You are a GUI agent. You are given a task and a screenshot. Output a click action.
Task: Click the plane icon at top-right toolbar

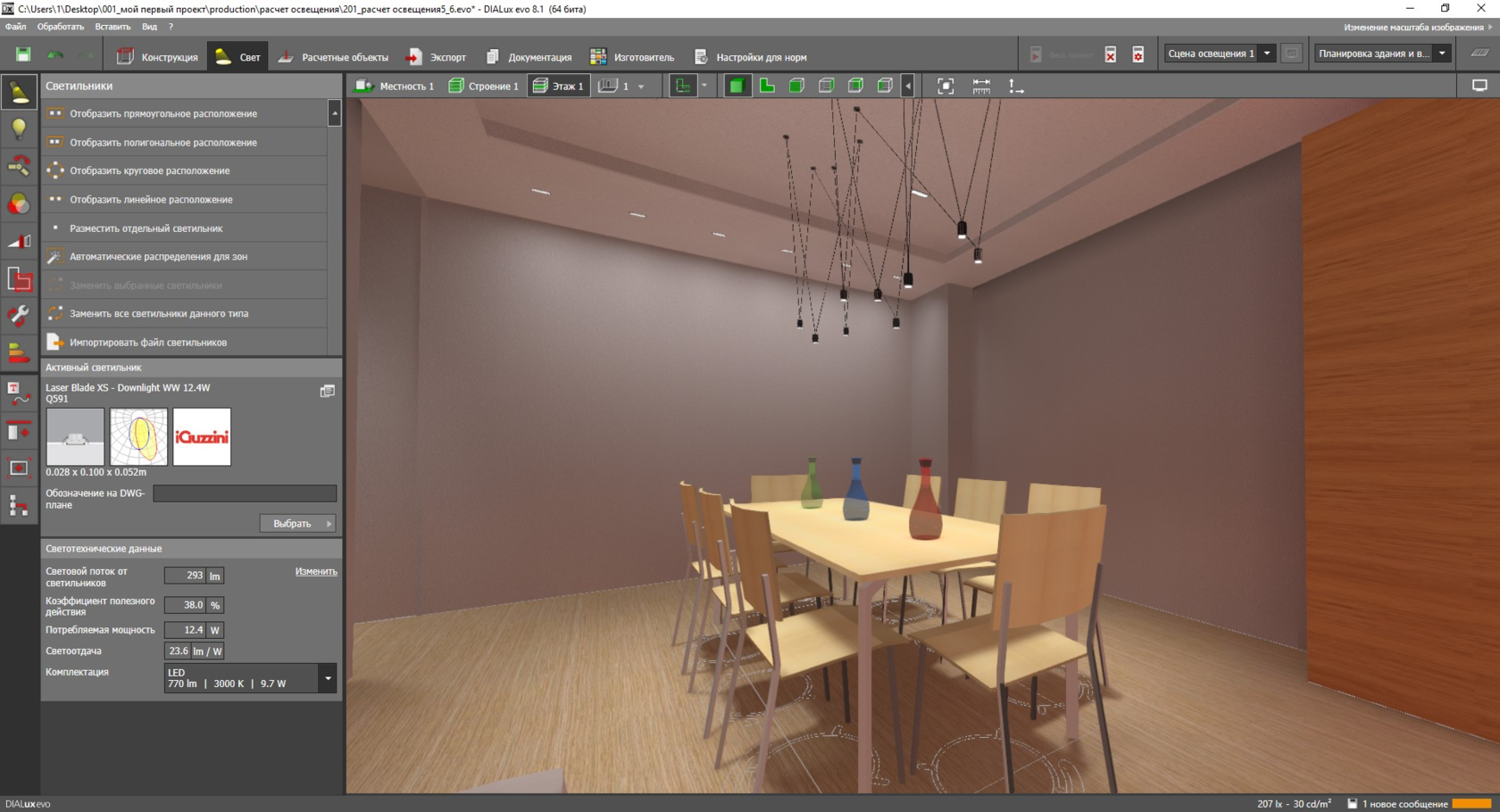coord(1479,54)
